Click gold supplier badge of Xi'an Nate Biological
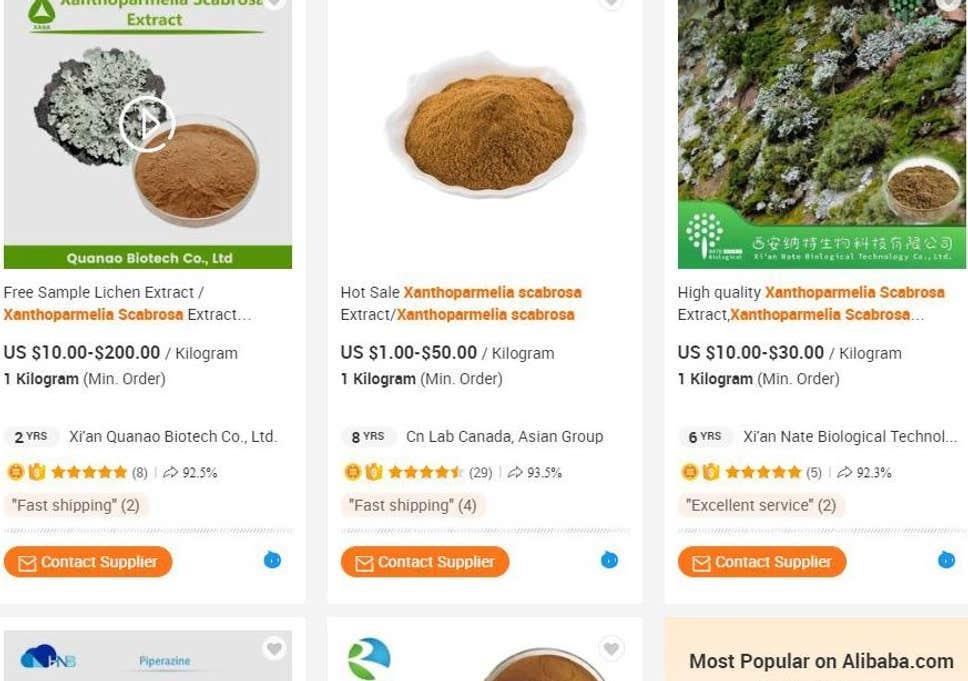Screen dimensions: 968x681 point(689,472)
